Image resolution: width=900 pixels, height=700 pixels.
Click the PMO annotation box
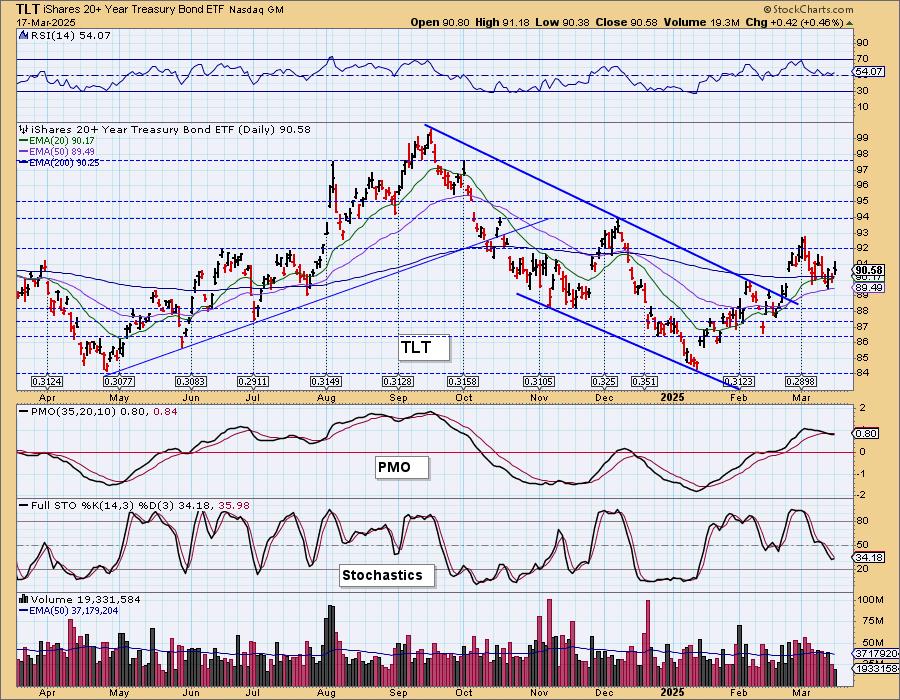click(402, 467)
